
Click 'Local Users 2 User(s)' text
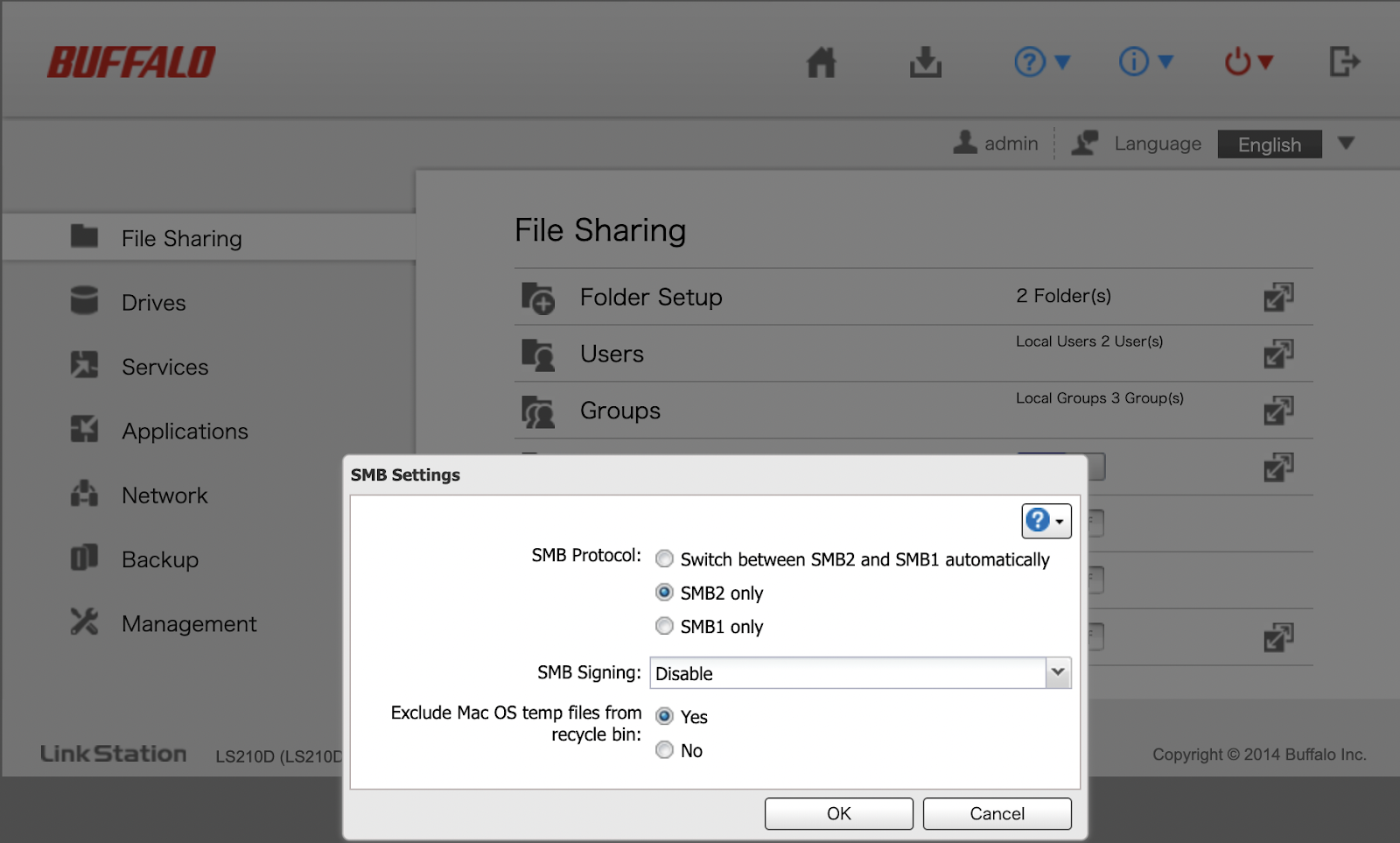pyautogui.click(x=1089, y=341)
